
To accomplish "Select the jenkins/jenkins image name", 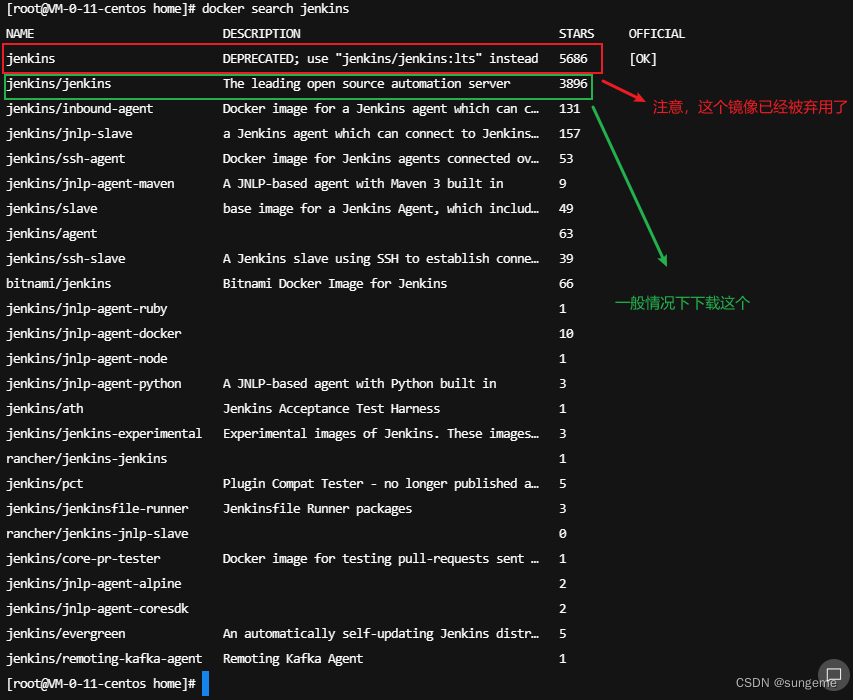I will pyautogui.click(x=58, y=84).
